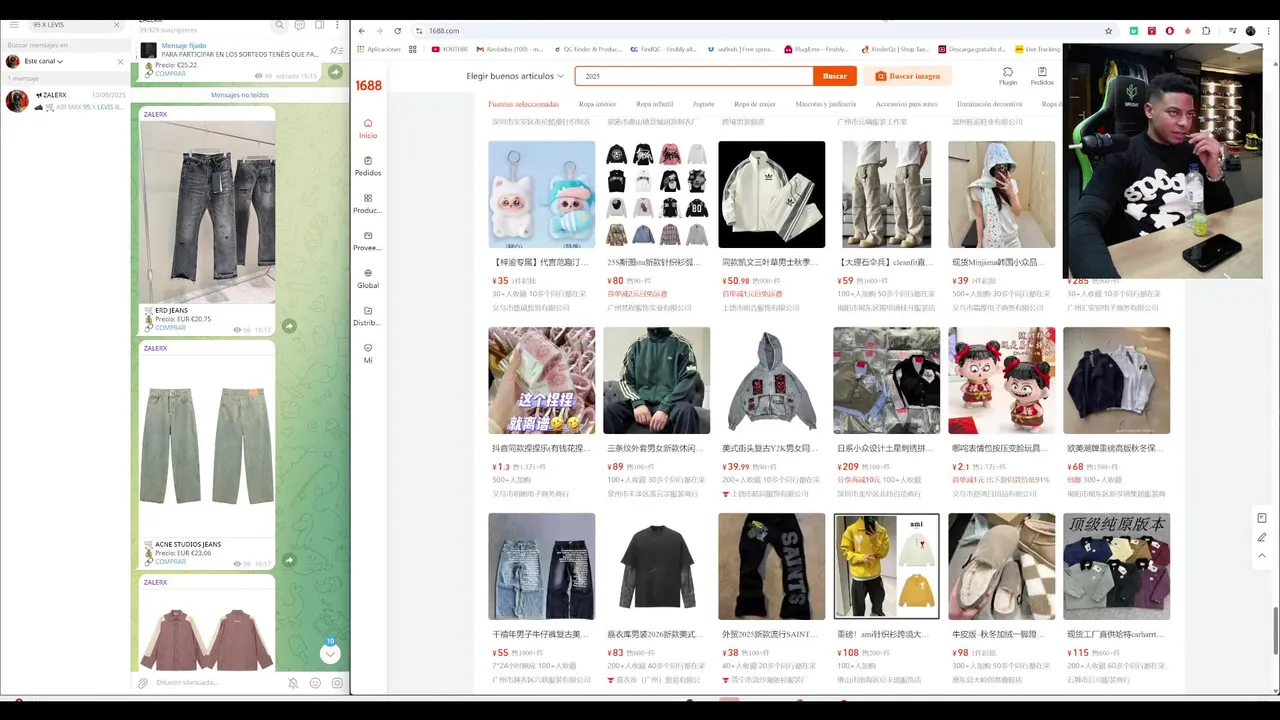This screenshot has height=720, width=1280.
Task: Click the 1688 logo
Action: coord(369,85)
